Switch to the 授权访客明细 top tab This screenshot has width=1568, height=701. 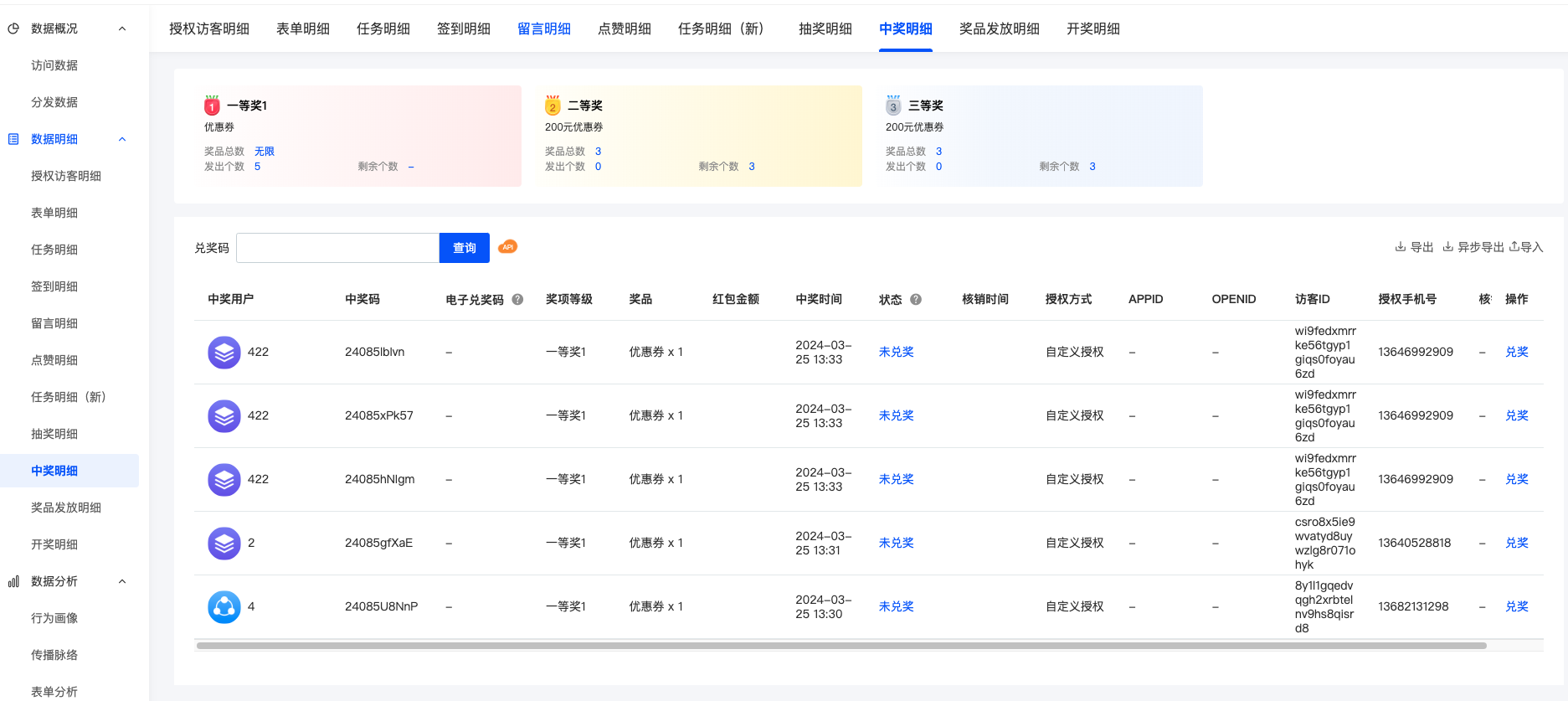click(209, 29)
